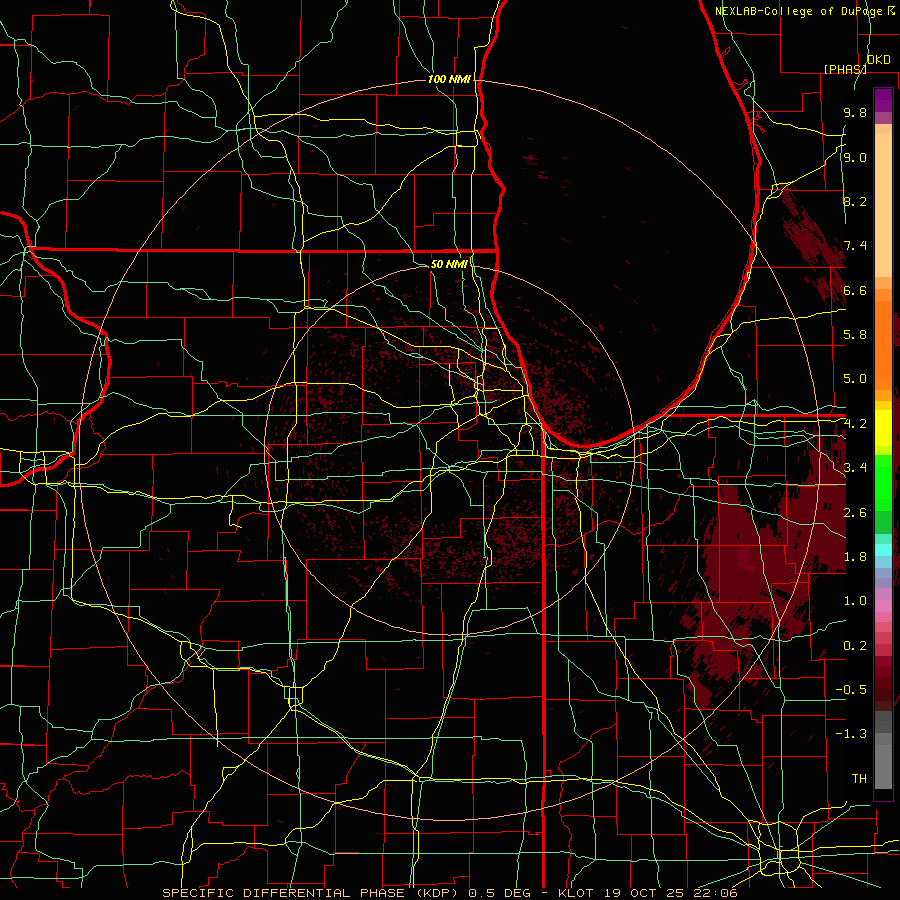Click the 3.4 scale value
This screenshot has height=900, width=900.
[x=855, y=468]
